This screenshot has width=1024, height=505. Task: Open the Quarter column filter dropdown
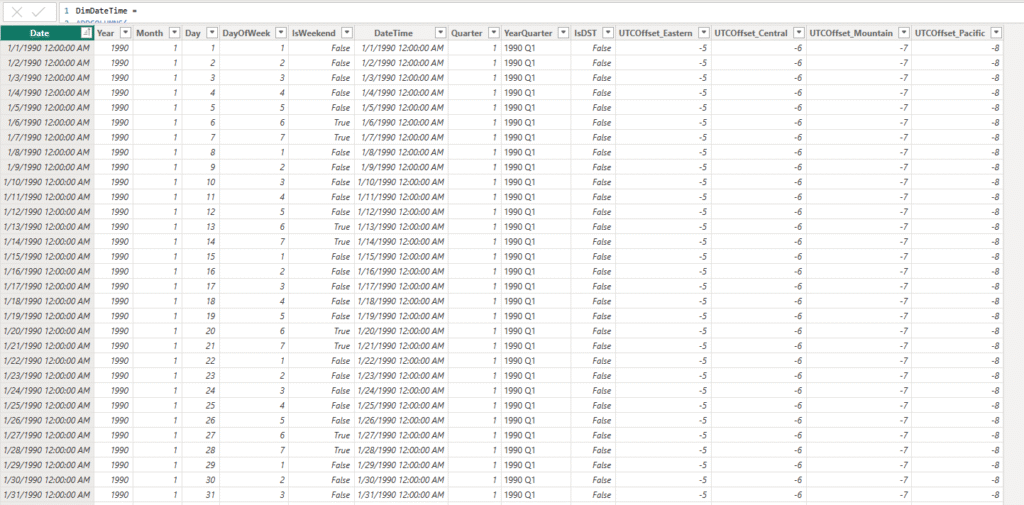tap(493, 33)
